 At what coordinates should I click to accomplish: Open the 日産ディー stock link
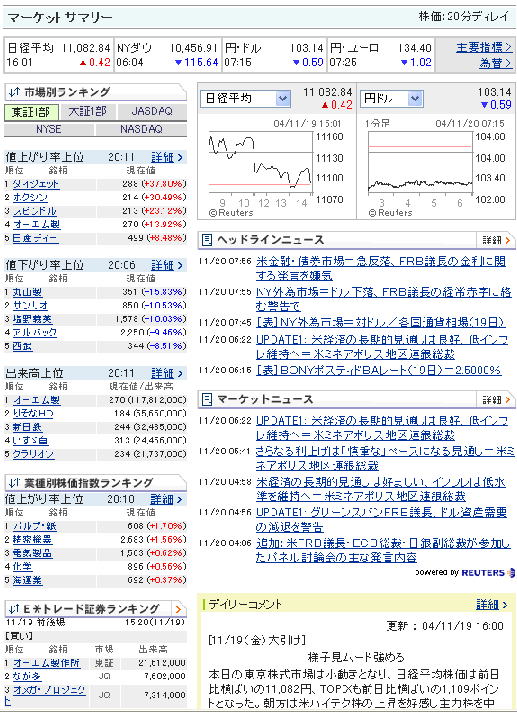[x=35, y=238]
